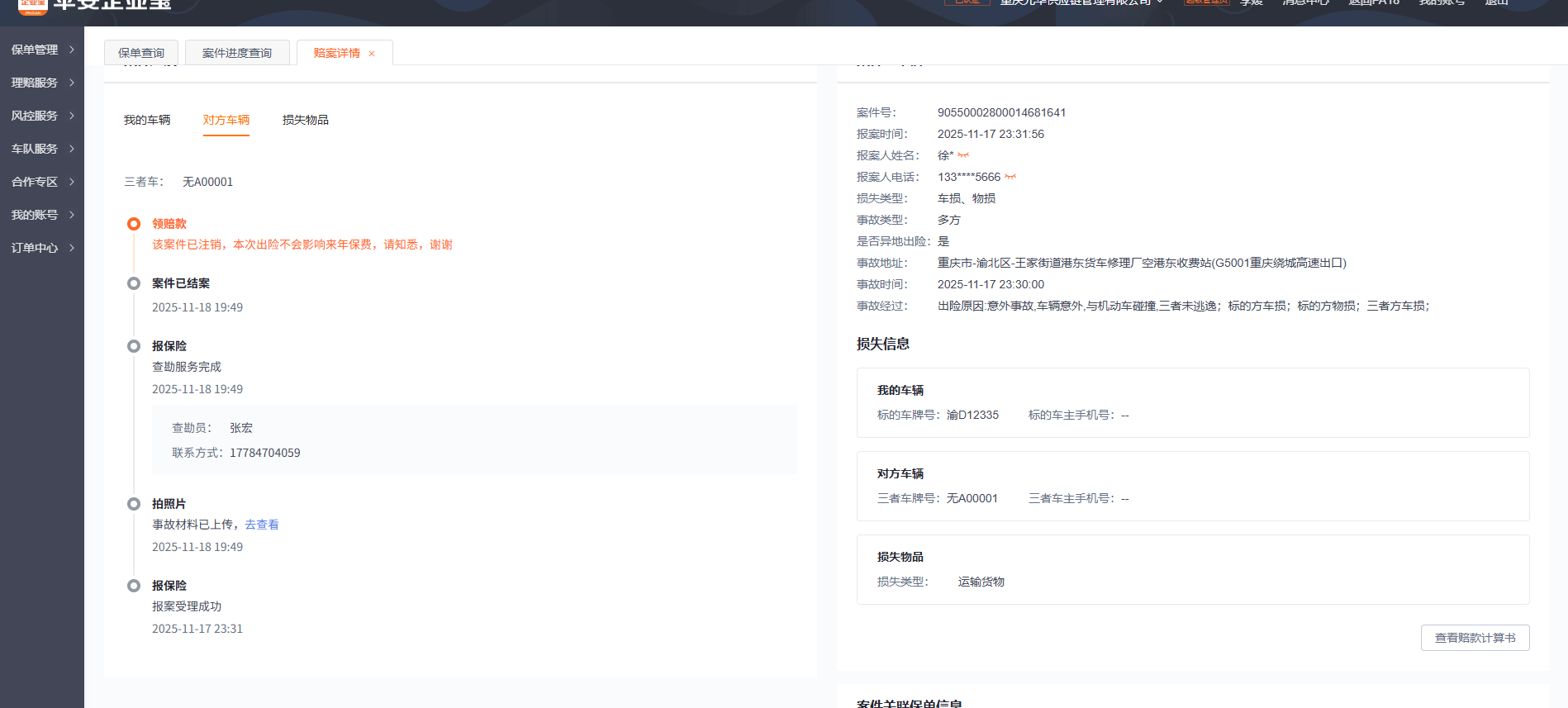The width and height of the screenshot is (1568, 708).
Task: Click the orange 领赔款 timeline marker
Action: click(134, 224)
